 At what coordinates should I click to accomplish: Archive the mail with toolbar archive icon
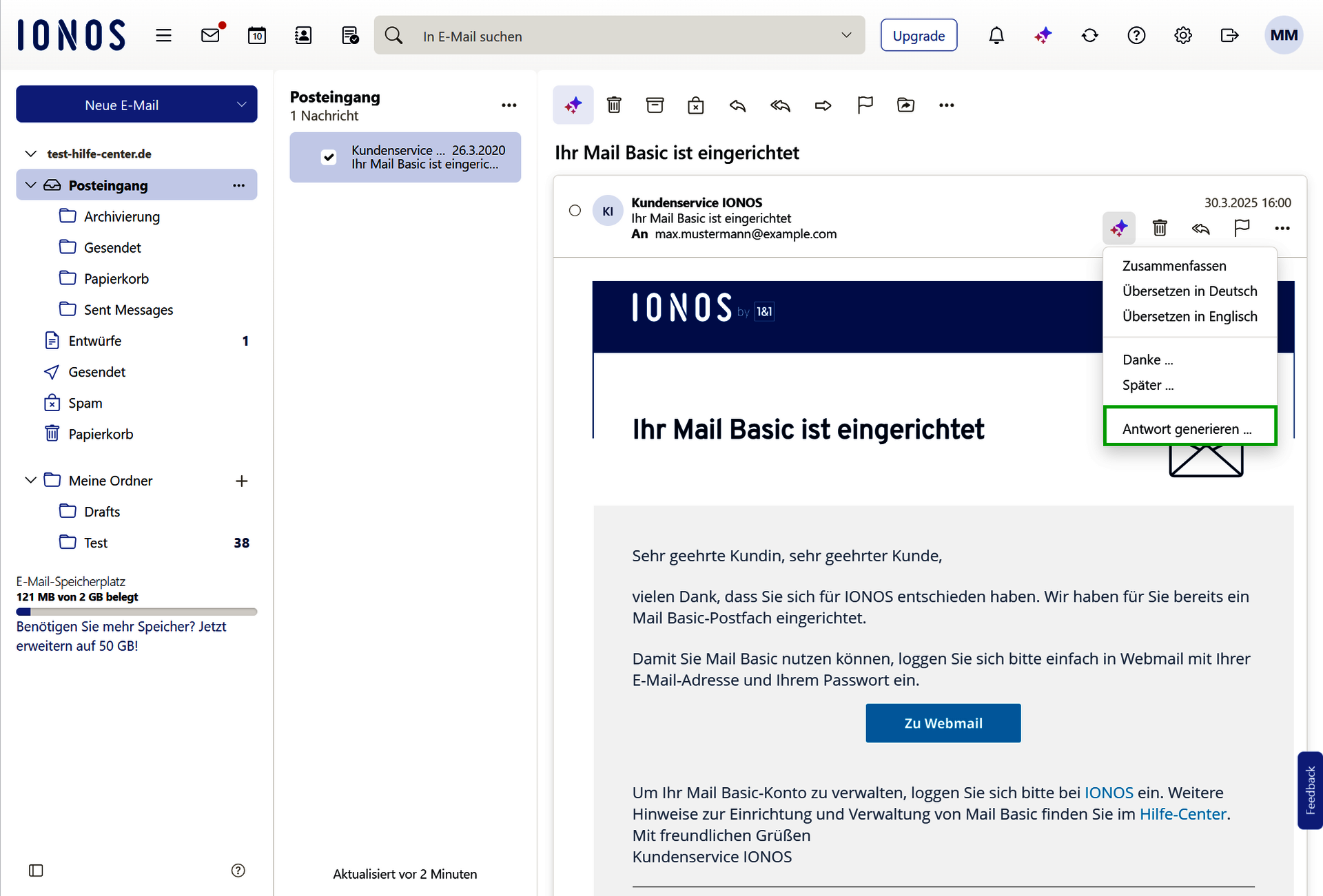coord(655,105)
